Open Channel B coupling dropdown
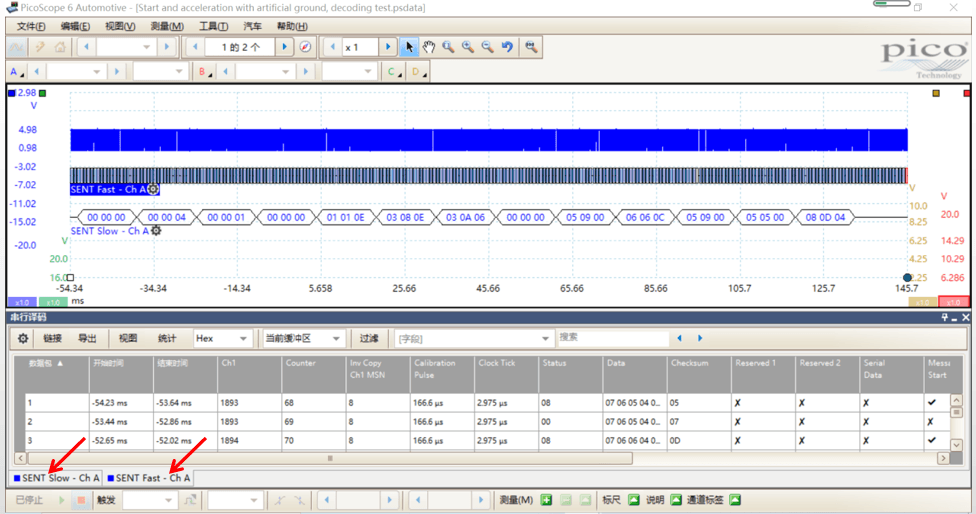Viewport: 976px width, 514px height. (x=349, y=72)
